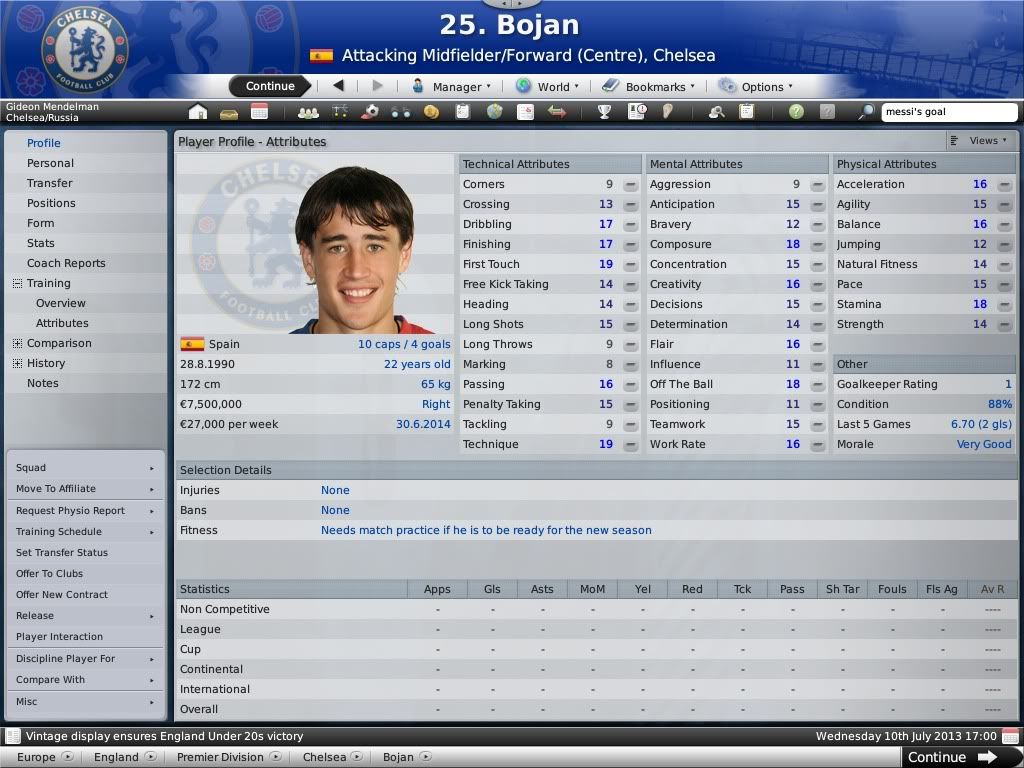
Task: Select Coach Reports in the sidebar
Action: point(66,263)
